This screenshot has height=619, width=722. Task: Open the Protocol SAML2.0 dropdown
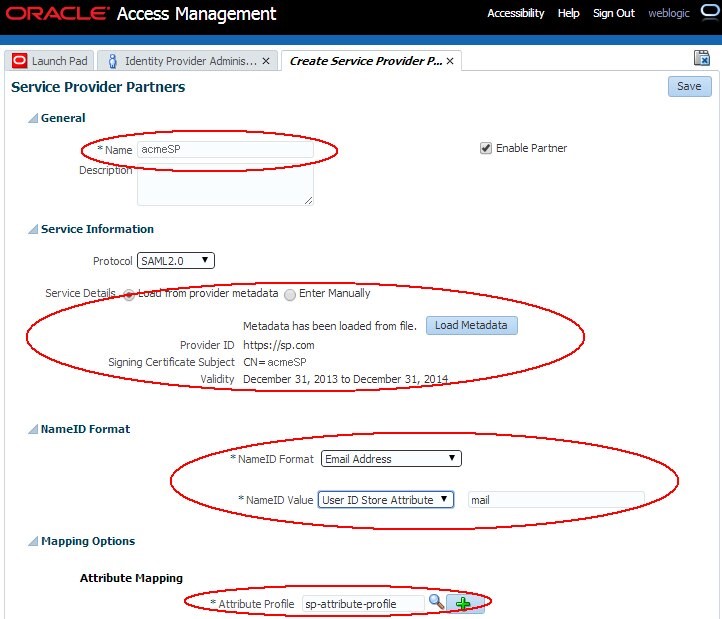[x=176, y=261]
